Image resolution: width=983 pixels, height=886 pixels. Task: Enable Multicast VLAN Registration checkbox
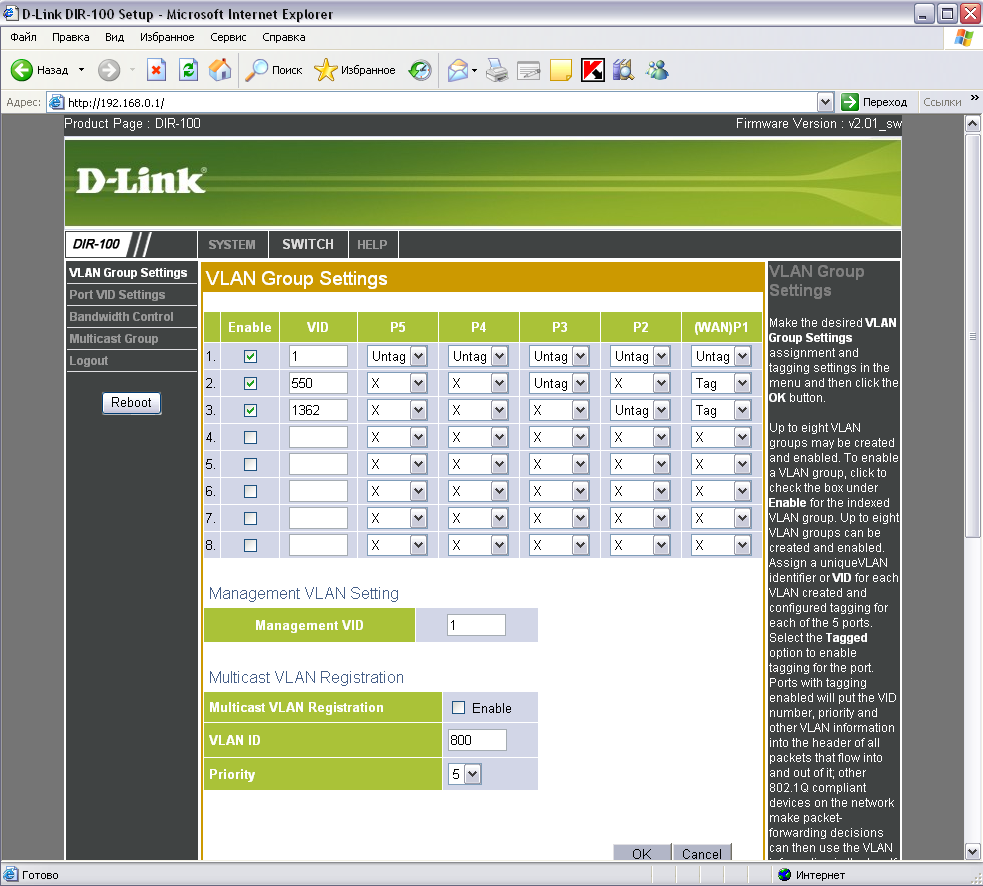pos(459,708)
